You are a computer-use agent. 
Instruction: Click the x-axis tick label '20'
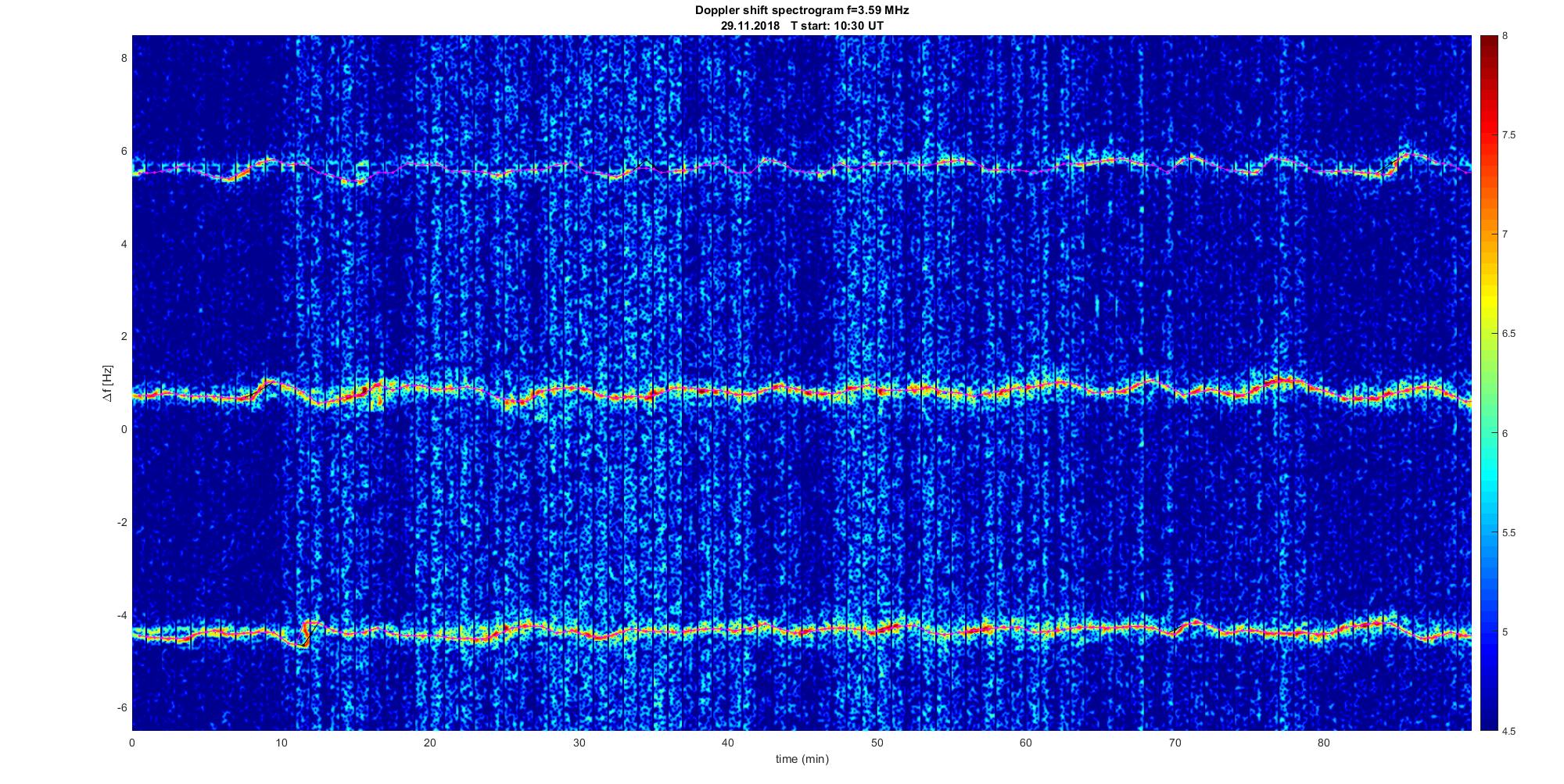[430, 743]
